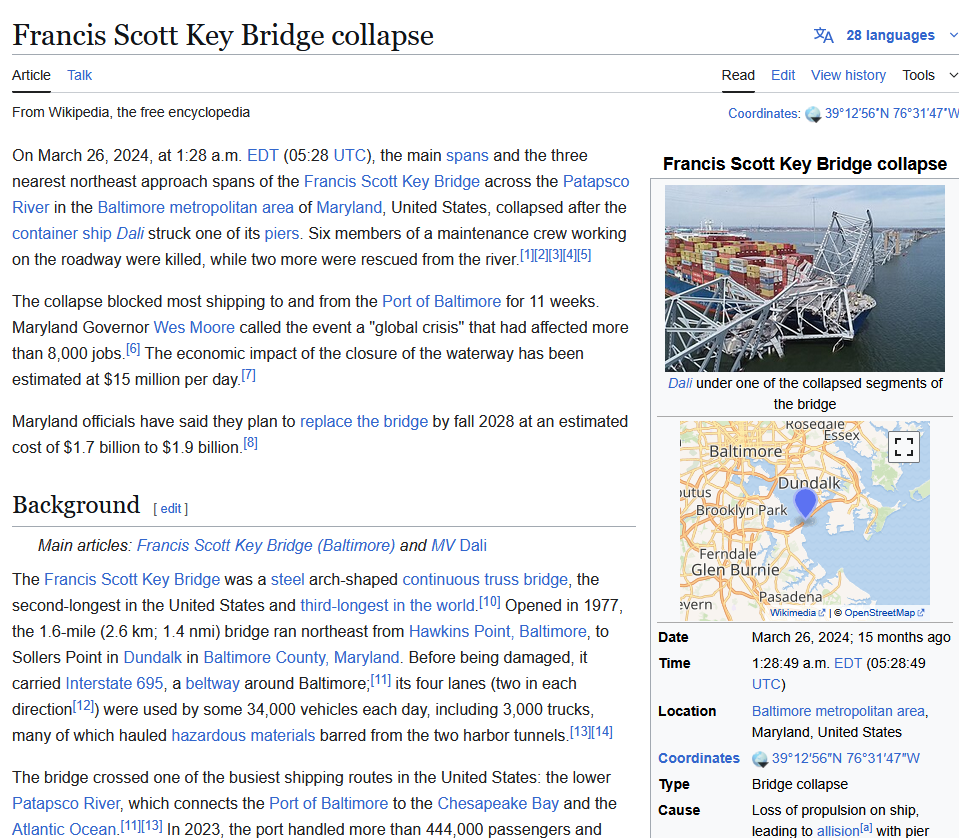Image resolution: width=959 pixels, height=838 pixels.
Task: Click the Dundalk link in Background section
Action: point(153,658)
